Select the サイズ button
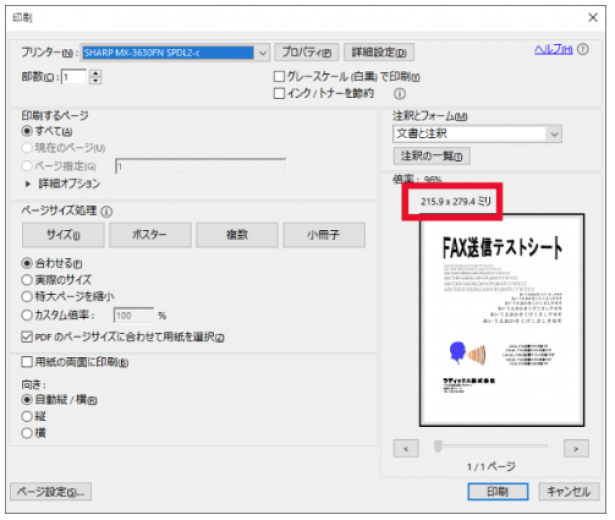The height and width of the screenshot is (520, 615). click(x=63, y=235)
